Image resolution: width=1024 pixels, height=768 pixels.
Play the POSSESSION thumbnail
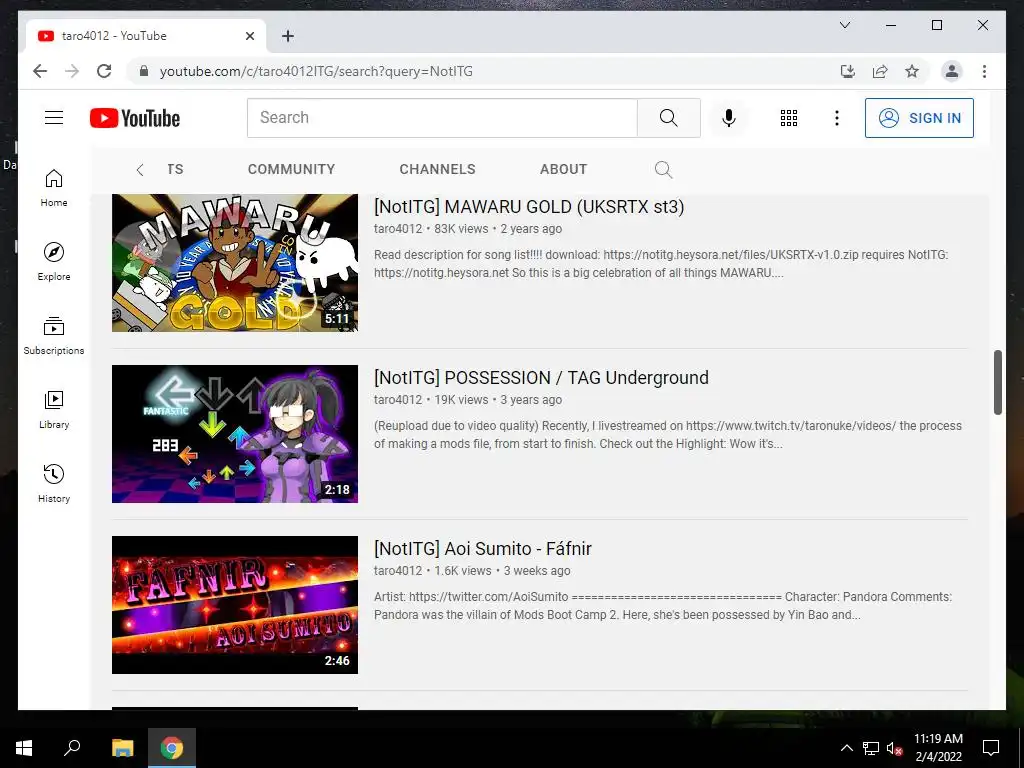pyautogui.click(x=235, y=434)
